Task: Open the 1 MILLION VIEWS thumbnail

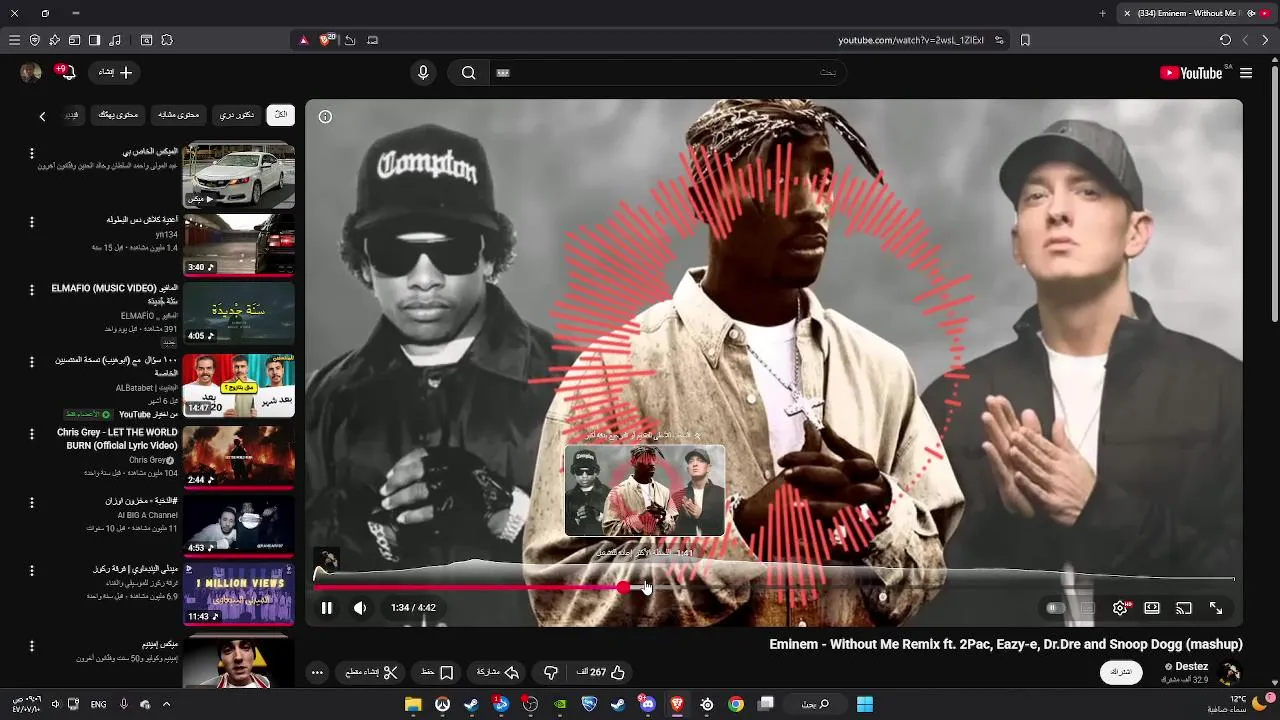Action: point(239,594)
